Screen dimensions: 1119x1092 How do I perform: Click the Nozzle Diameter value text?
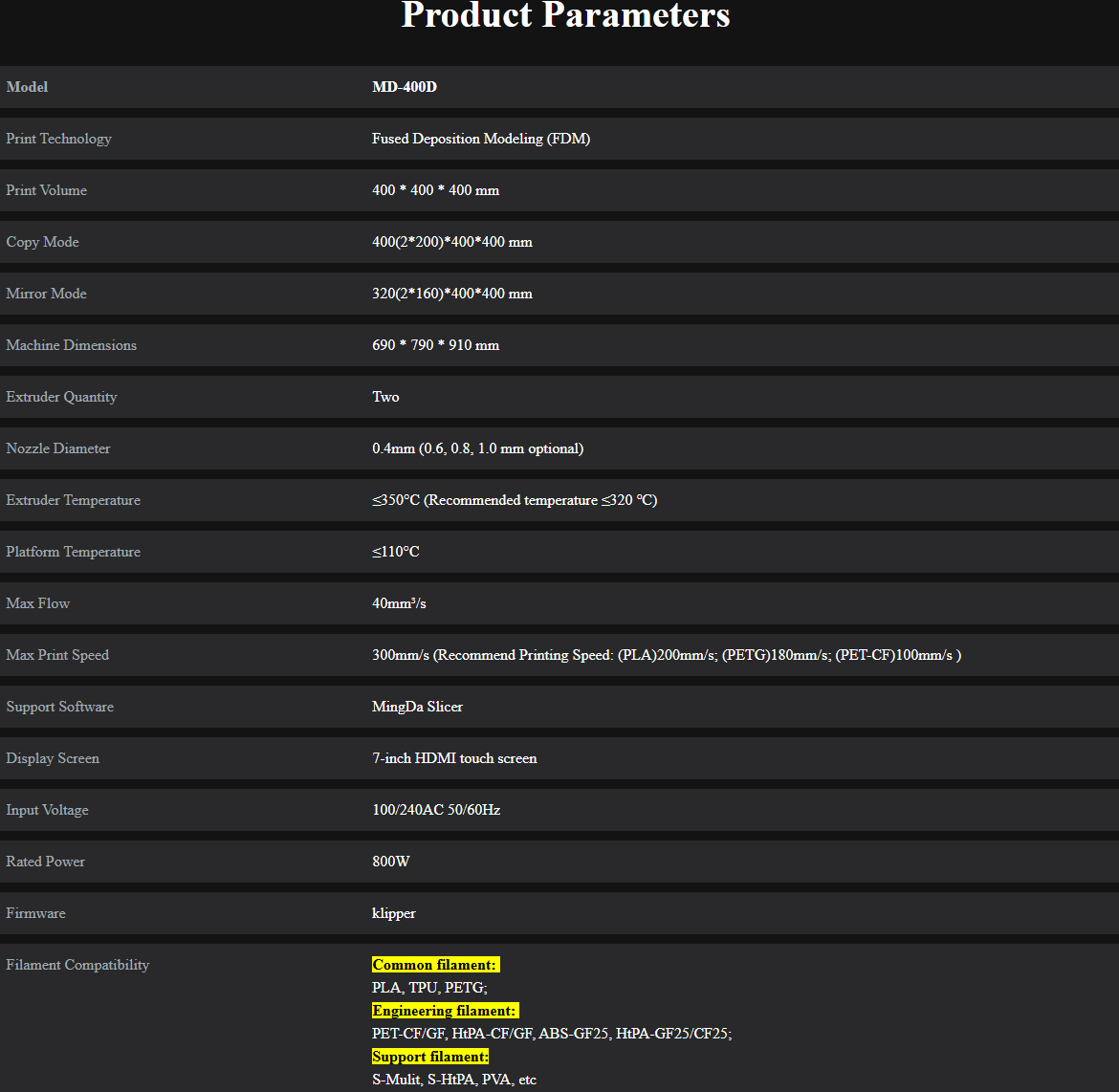pyautogui.click(x=477, y=448)
